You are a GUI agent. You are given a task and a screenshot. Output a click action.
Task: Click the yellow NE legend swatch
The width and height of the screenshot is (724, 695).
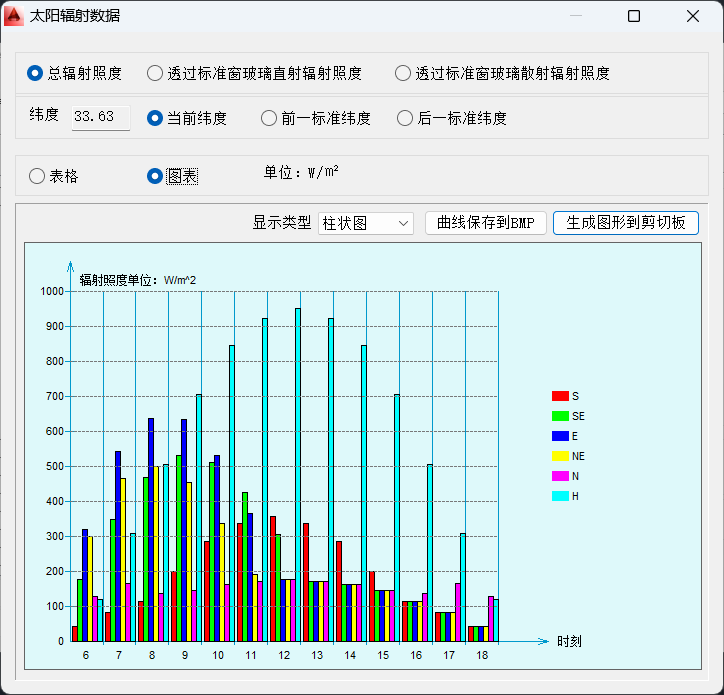point(560,456)
